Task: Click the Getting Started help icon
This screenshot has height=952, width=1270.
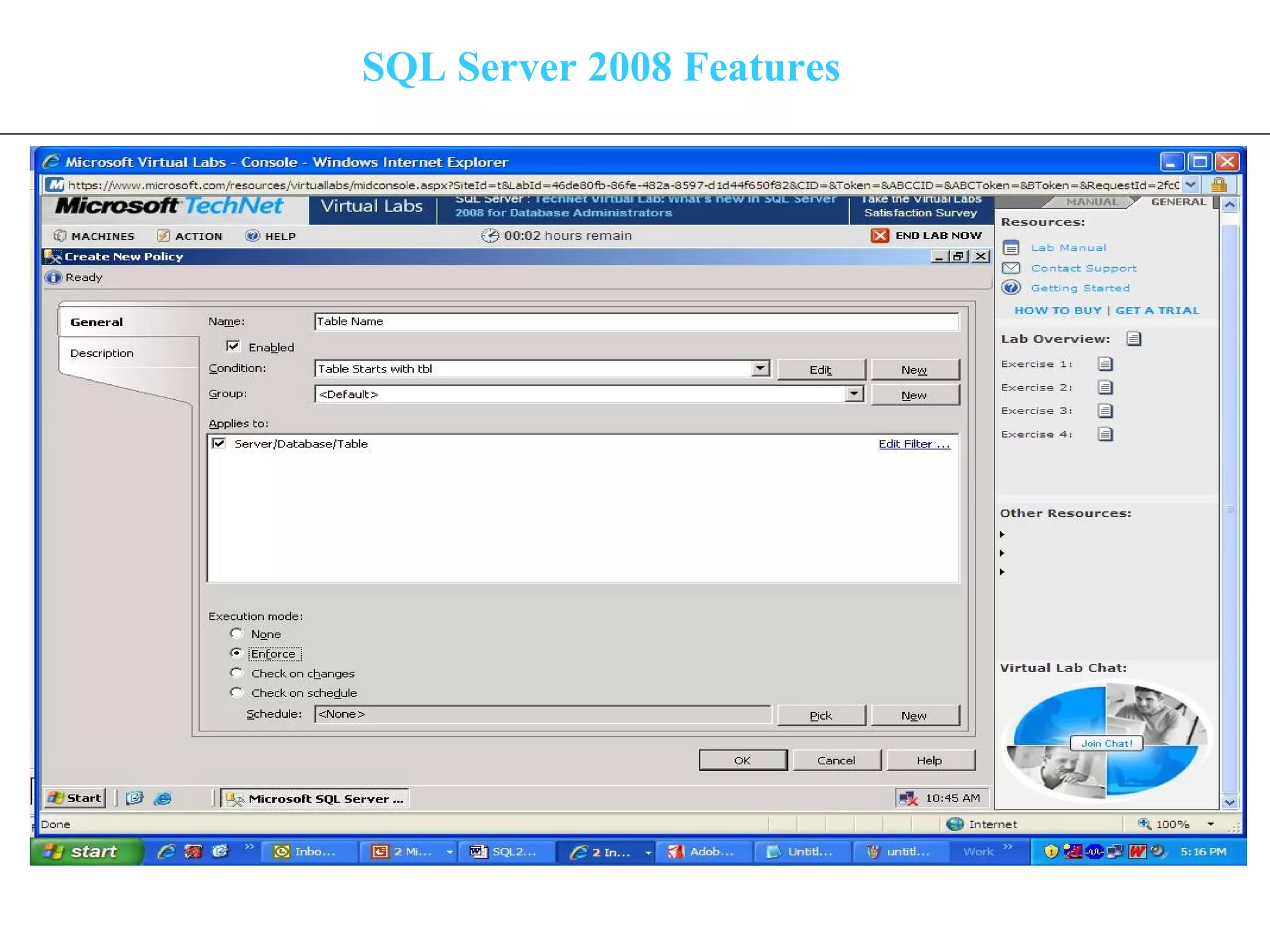Action: [1011, 288]
